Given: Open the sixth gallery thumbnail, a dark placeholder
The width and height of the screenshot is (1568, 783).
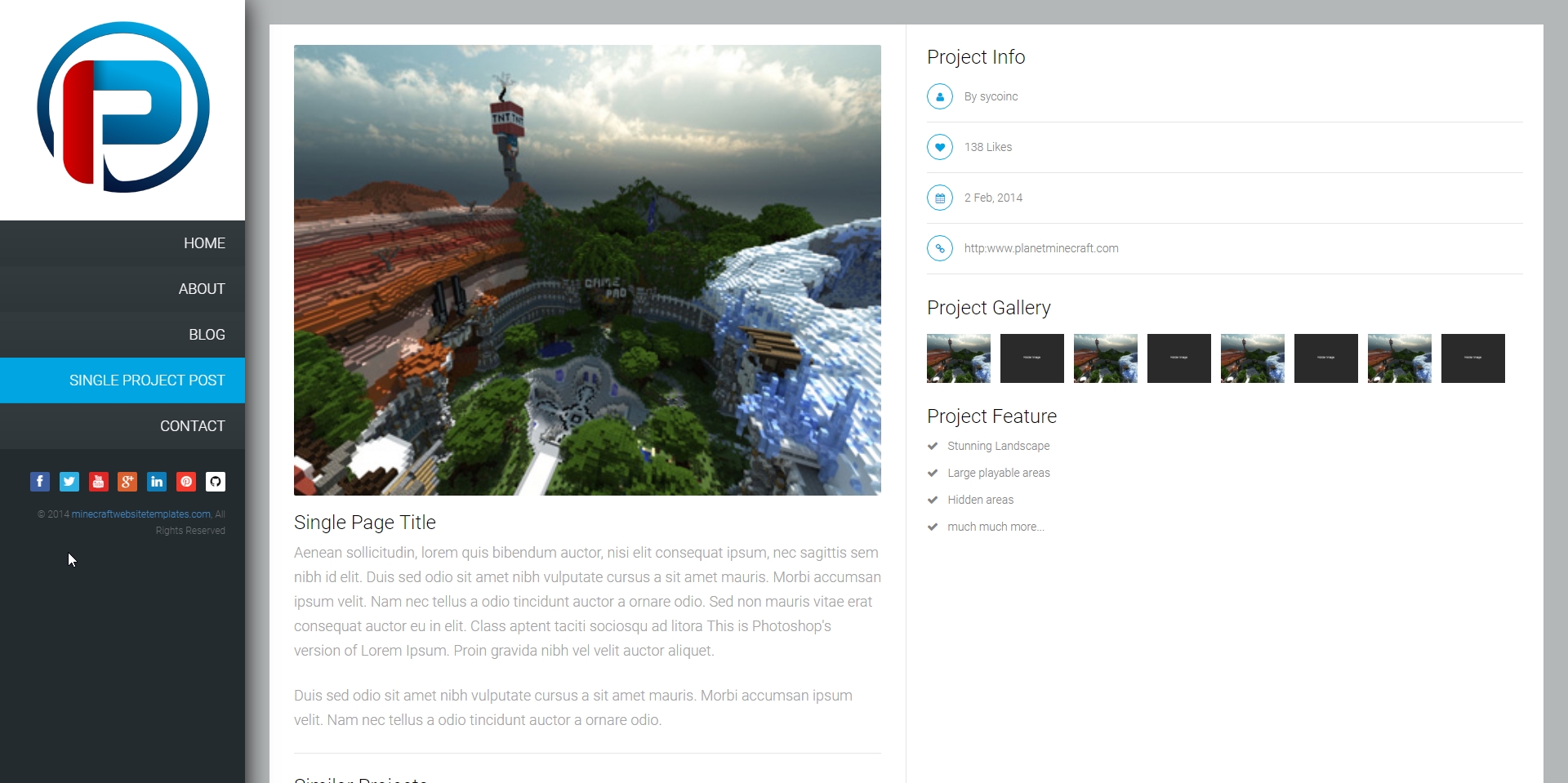Looking at the screenshot, I should (1326, 358).
